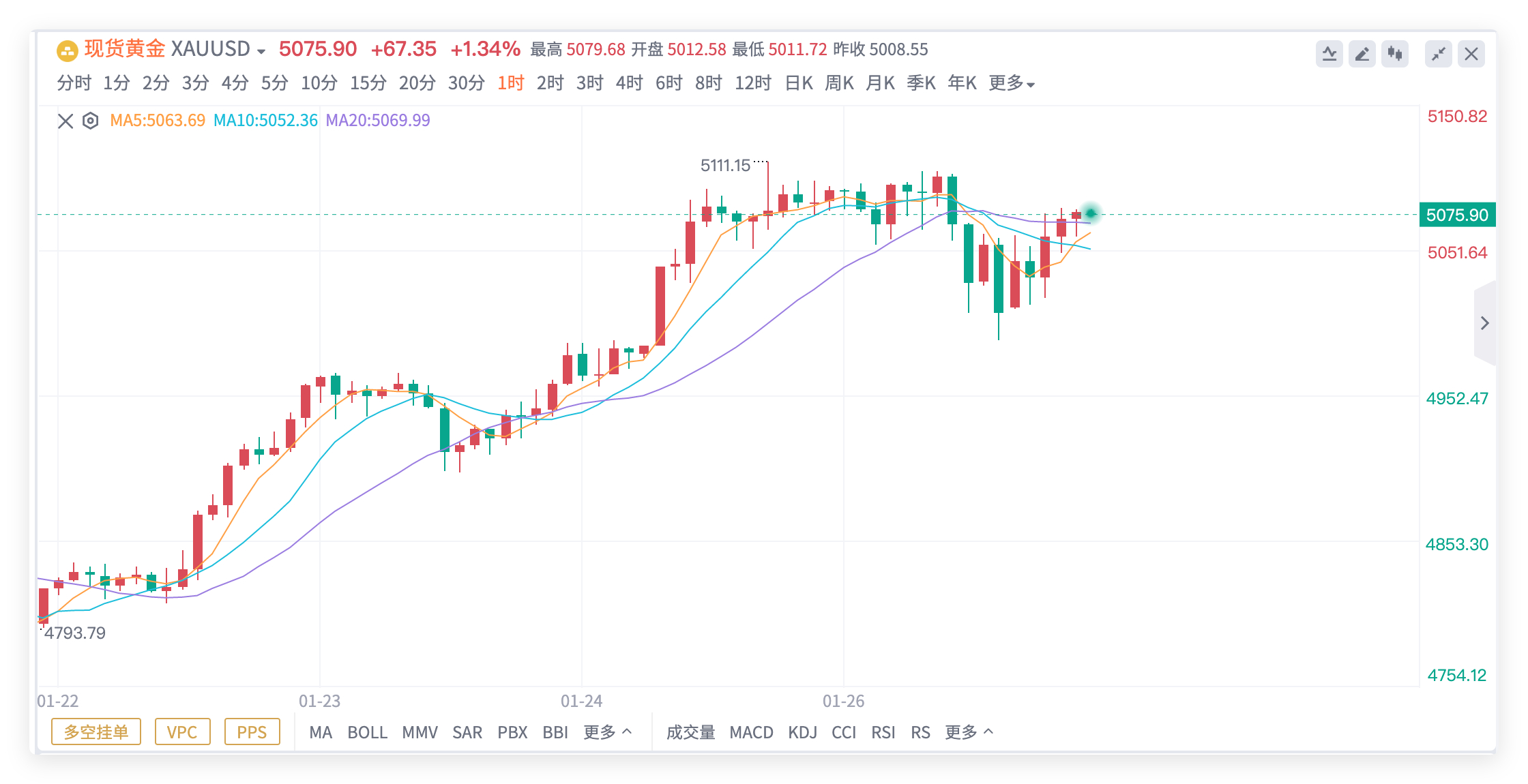Click the indicator line chart icon
Screen dimensions: 1528x784
[1329, 54]
